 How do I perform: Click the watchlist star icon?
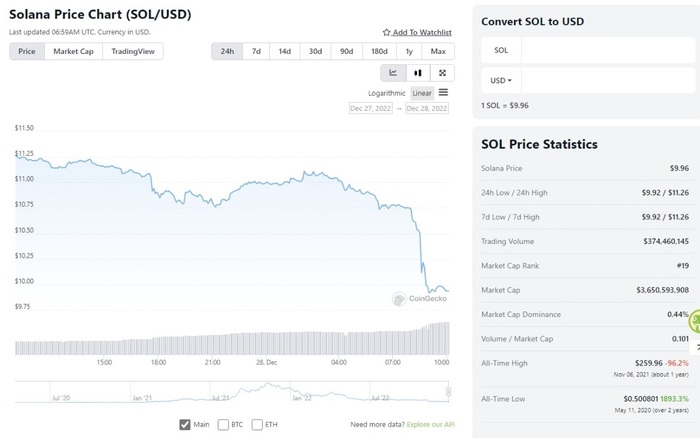[387, 33]
